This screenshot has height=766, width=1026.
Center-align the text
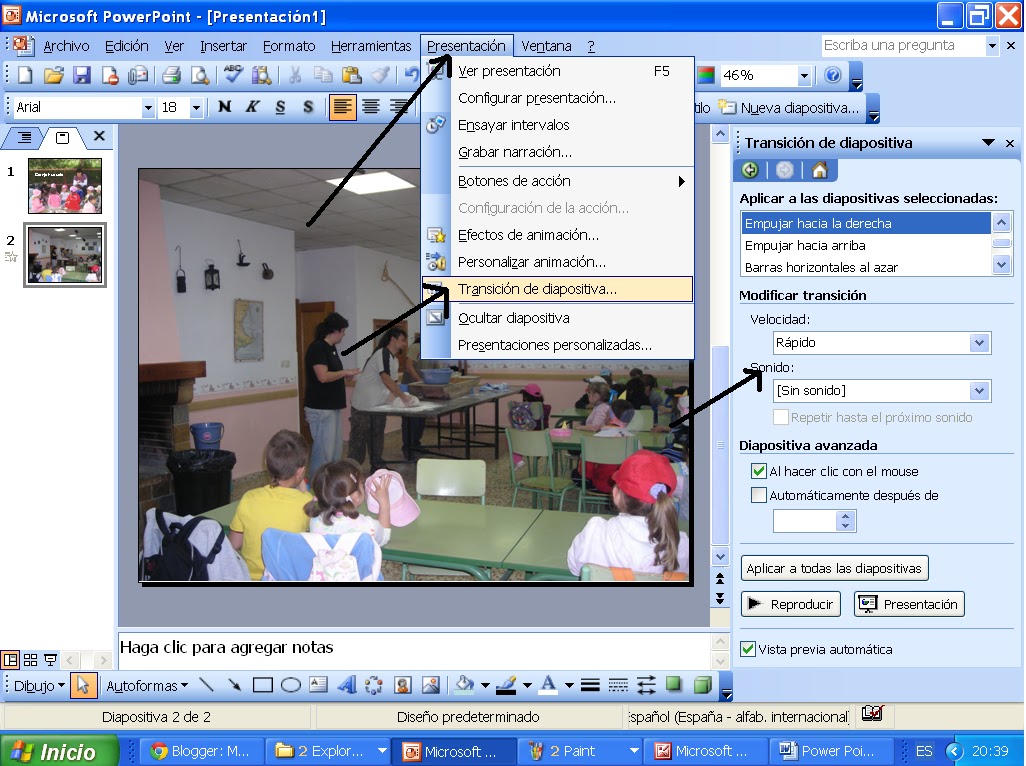click(371, 107)
